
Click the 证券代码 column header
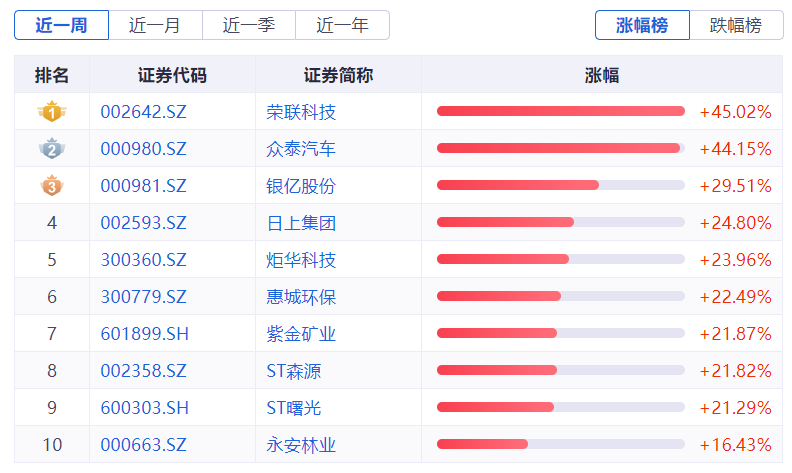click(x=172, y=75)
